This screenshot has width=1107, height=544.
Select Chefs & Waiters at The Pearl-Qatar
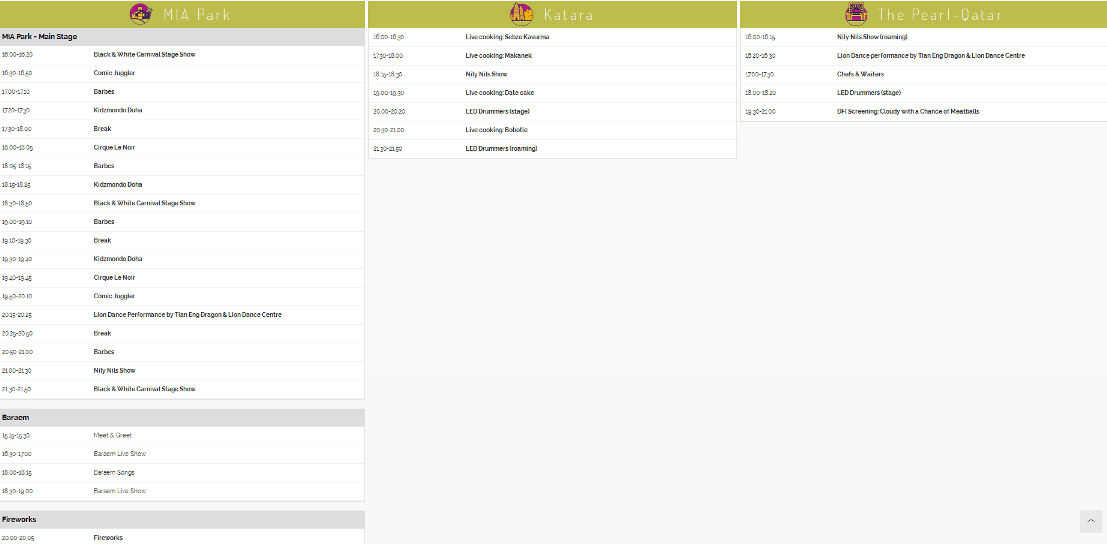tap(860, 74)
